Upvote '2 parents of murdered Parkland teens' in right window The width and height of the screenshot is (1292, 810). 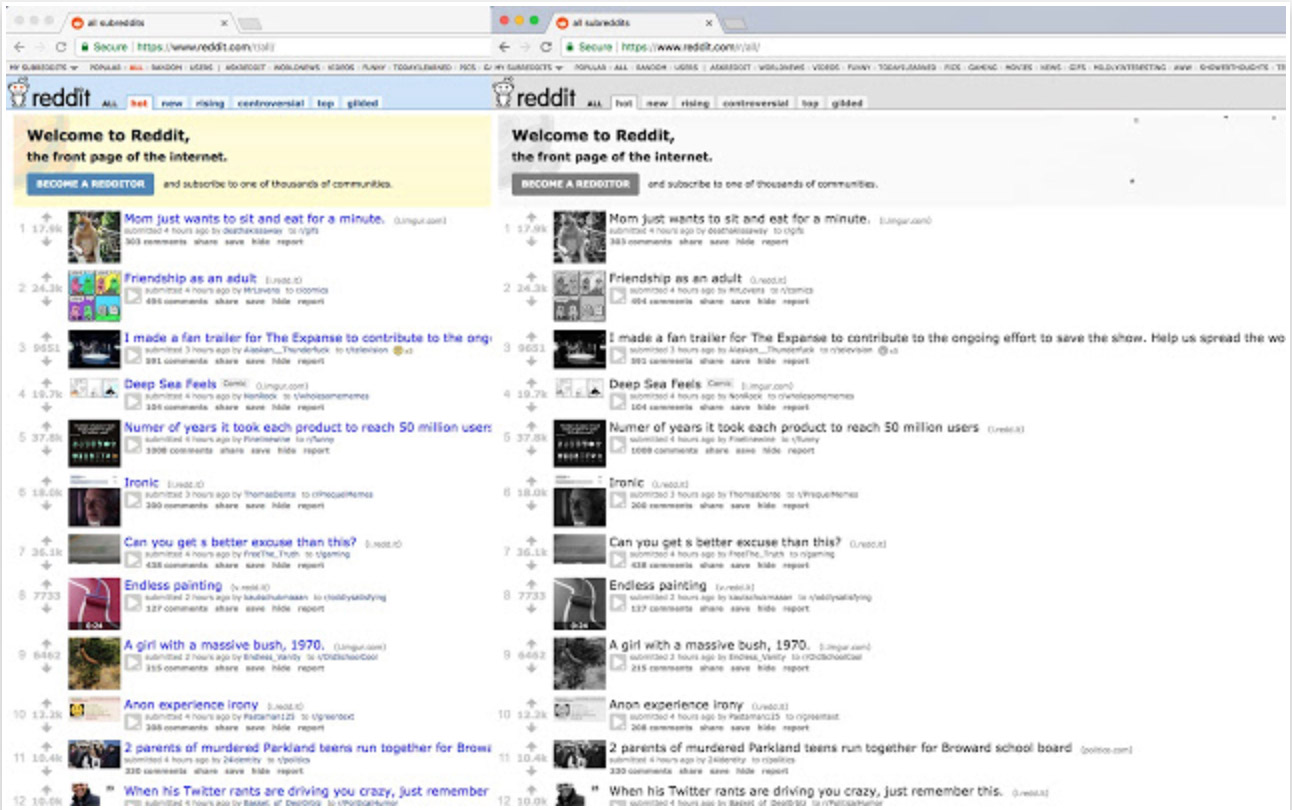pyautogui.click(x=531, y=746)
